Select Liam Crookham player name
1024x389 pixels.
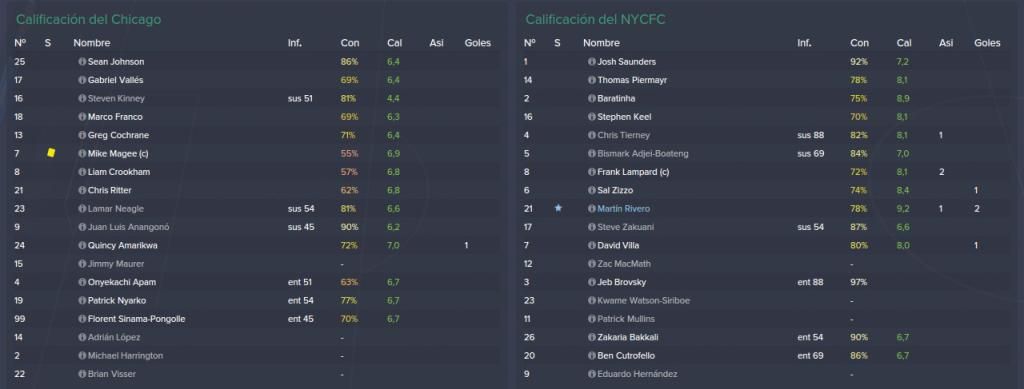coord(118,172)
